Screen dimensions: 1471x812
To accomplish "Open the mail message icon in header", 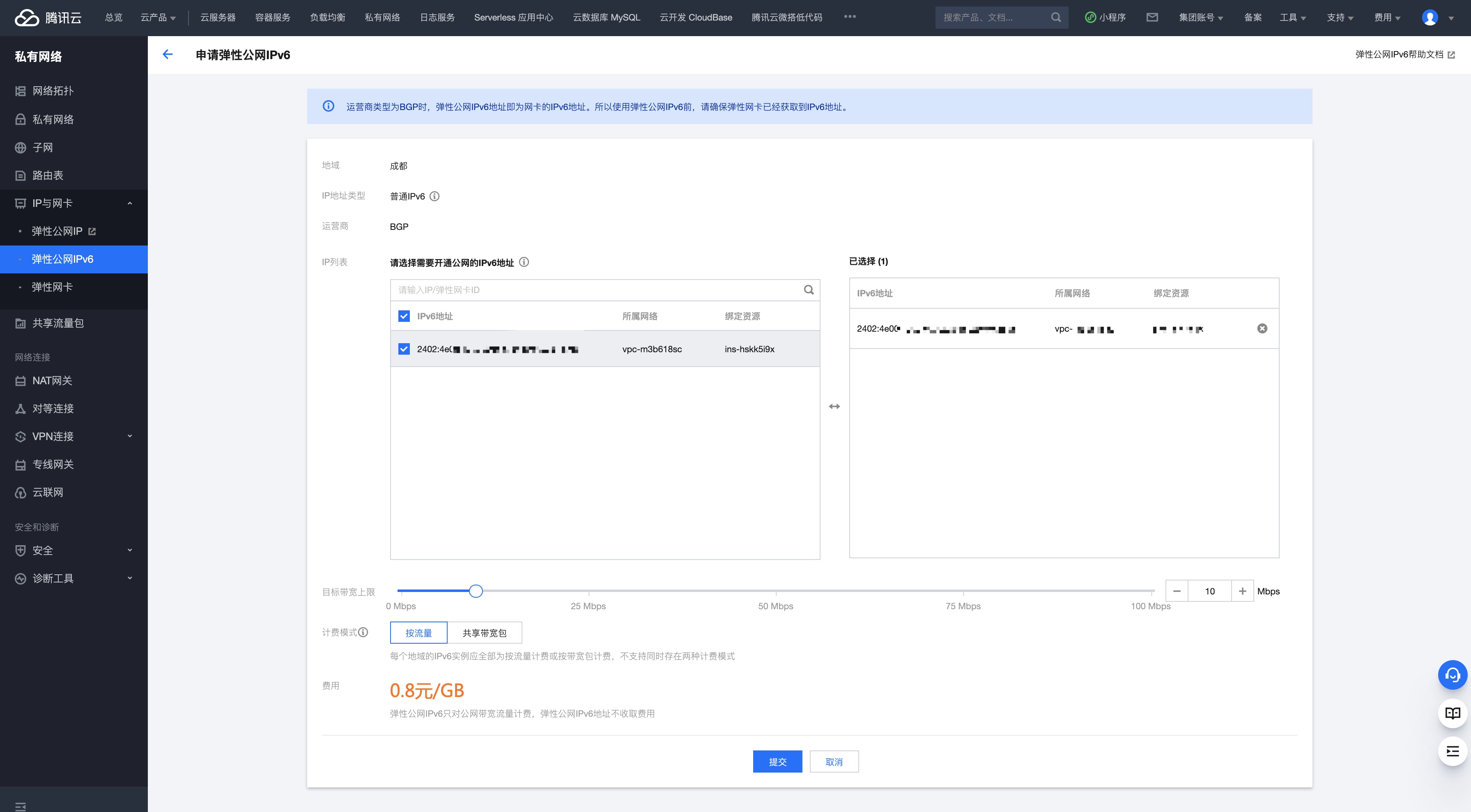I will (x=1152, y=17).
